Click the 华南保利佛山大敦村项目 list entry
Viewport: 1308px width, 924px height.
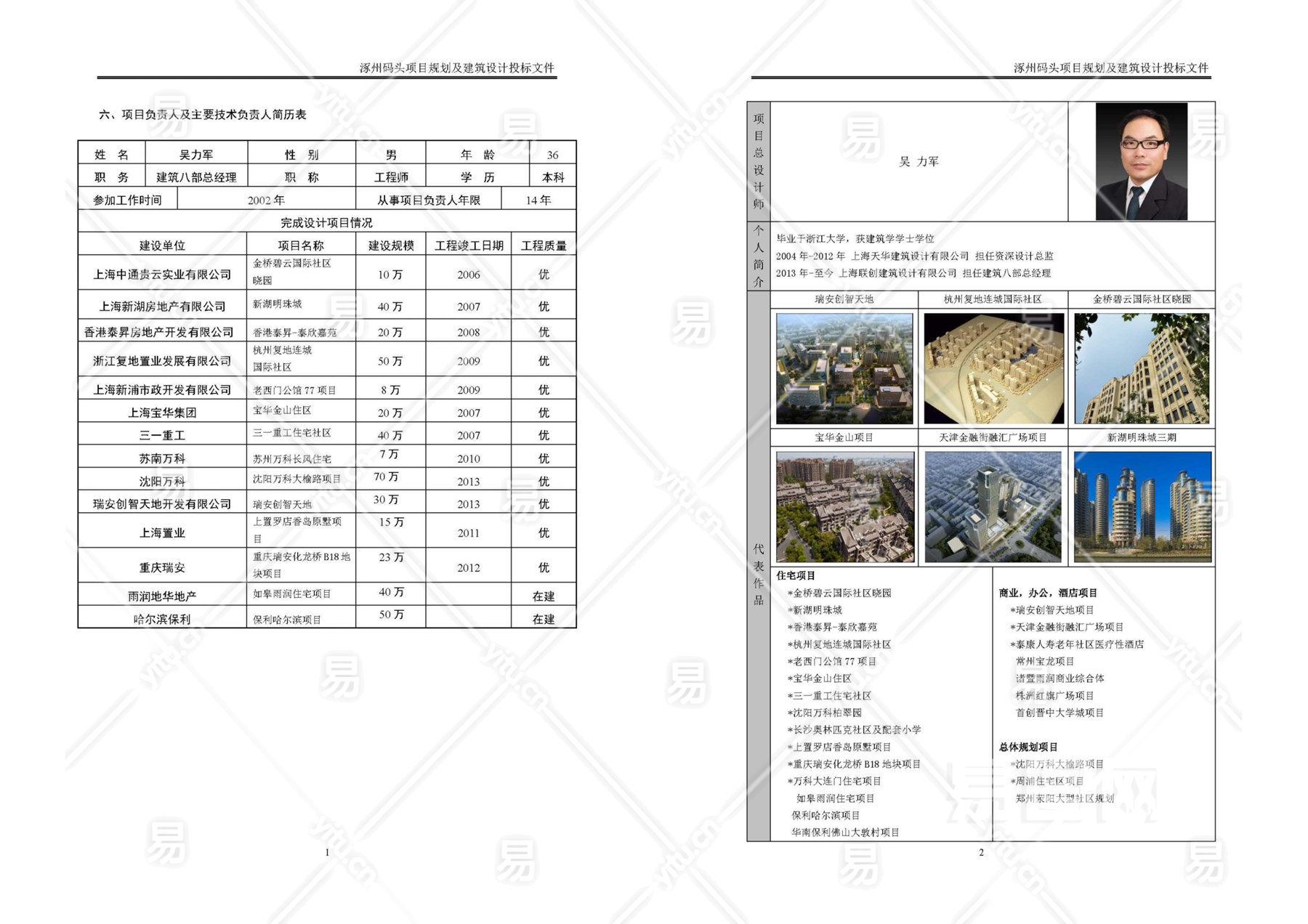click(x=845, y=832)
